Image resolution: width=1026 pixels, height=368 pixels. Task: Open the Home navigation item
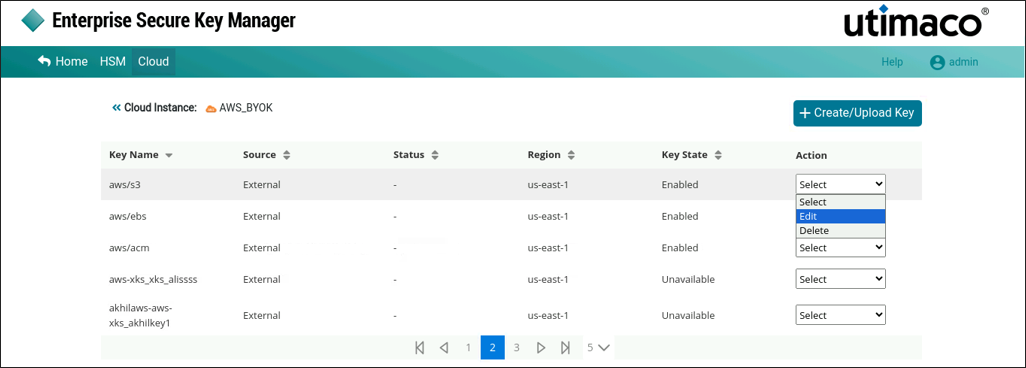(x=63, y=62)
